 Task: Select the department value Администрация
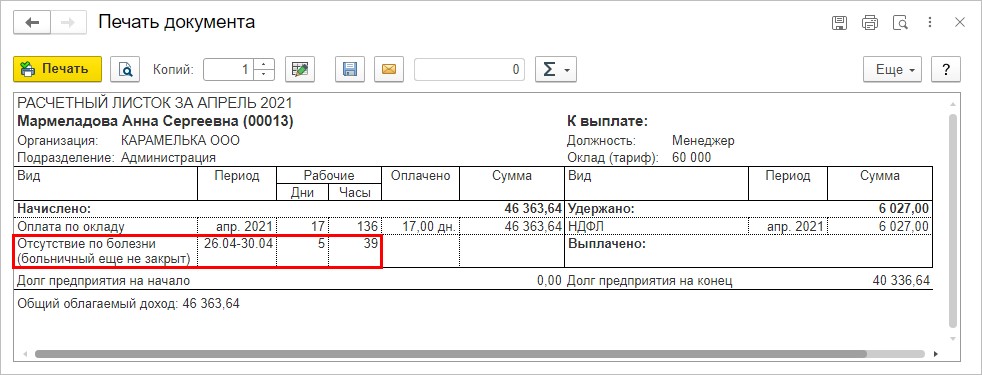point(168,158)
